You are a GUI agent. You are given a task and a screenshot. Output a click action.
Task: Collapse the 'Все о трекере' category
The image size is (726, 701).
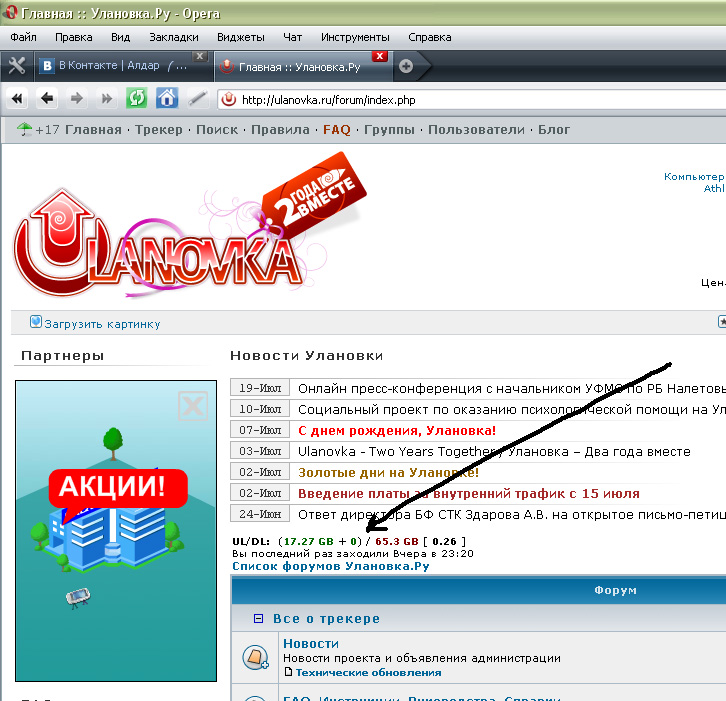[x=258, y=619]
